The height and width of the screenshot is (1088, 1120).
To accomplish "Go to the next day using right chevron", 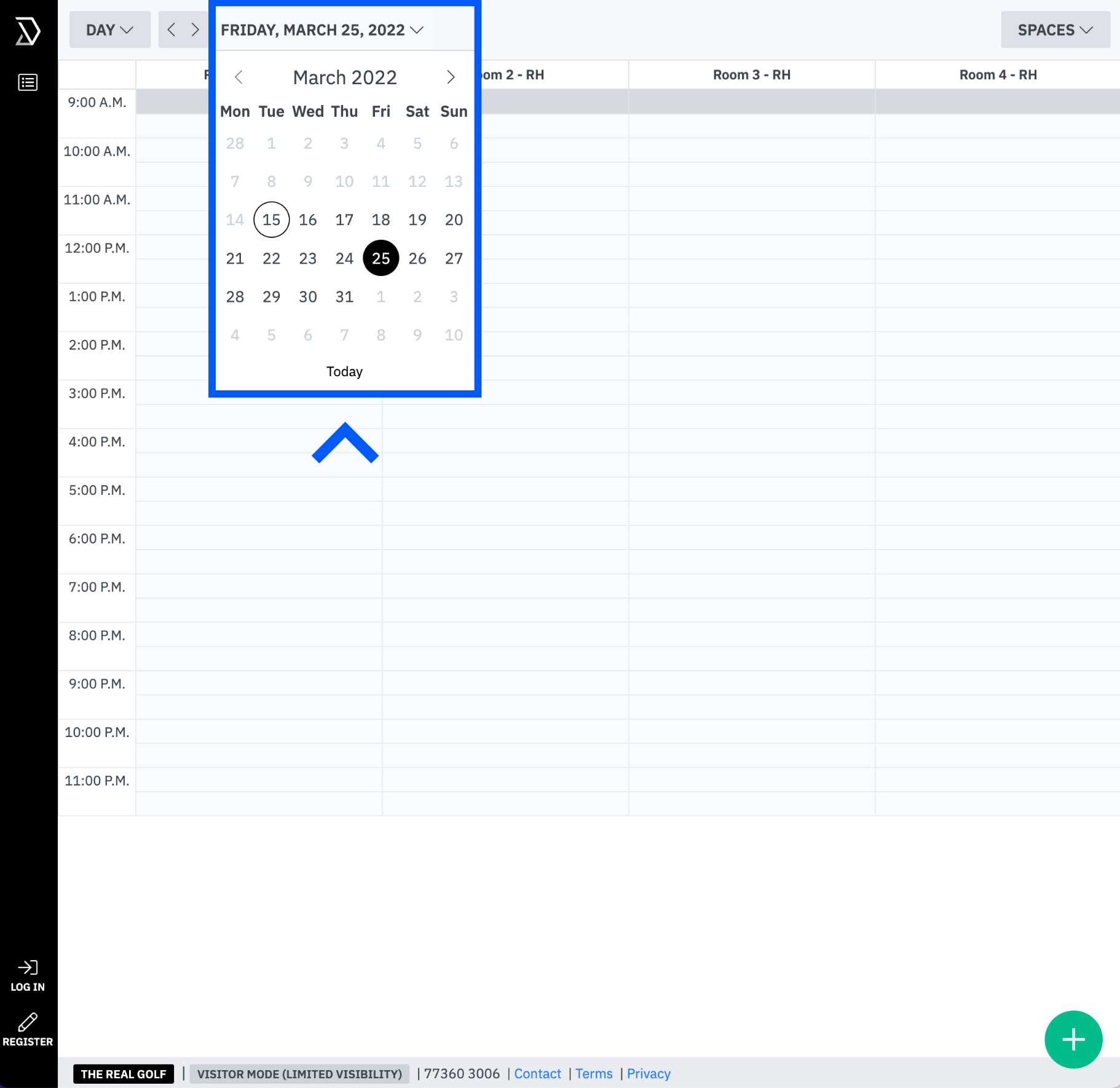I will click(x=195, y=30).
